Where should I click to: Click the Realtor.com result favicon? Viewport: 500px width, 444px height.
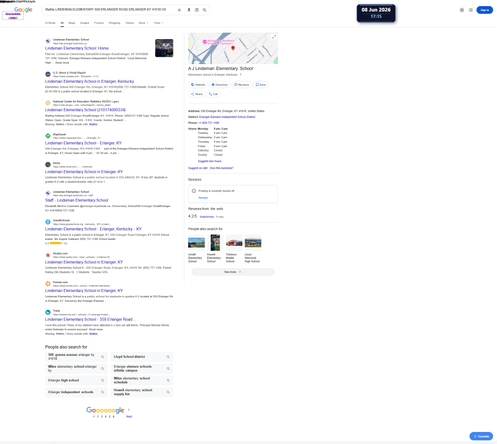48,255
